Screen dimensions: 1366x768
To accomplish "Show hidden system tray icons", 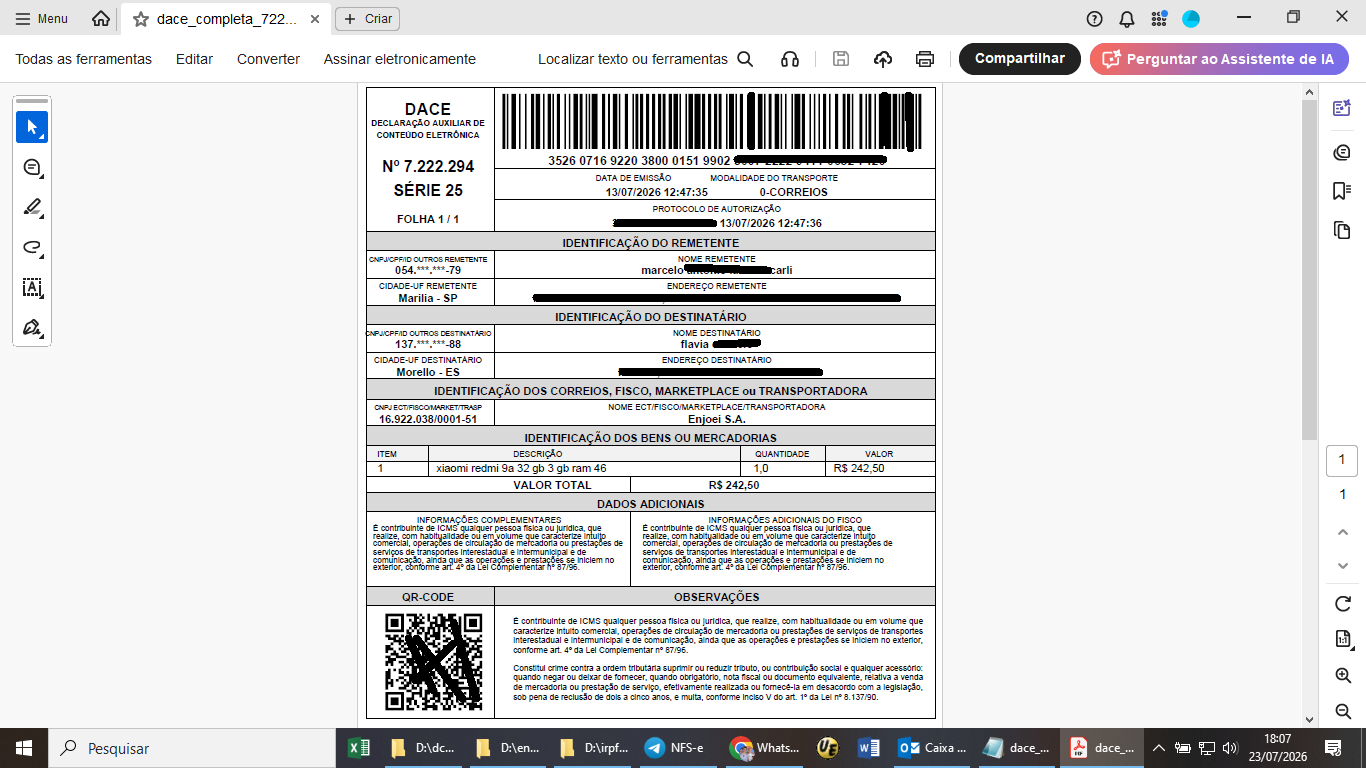I will tap(1158, 748).
